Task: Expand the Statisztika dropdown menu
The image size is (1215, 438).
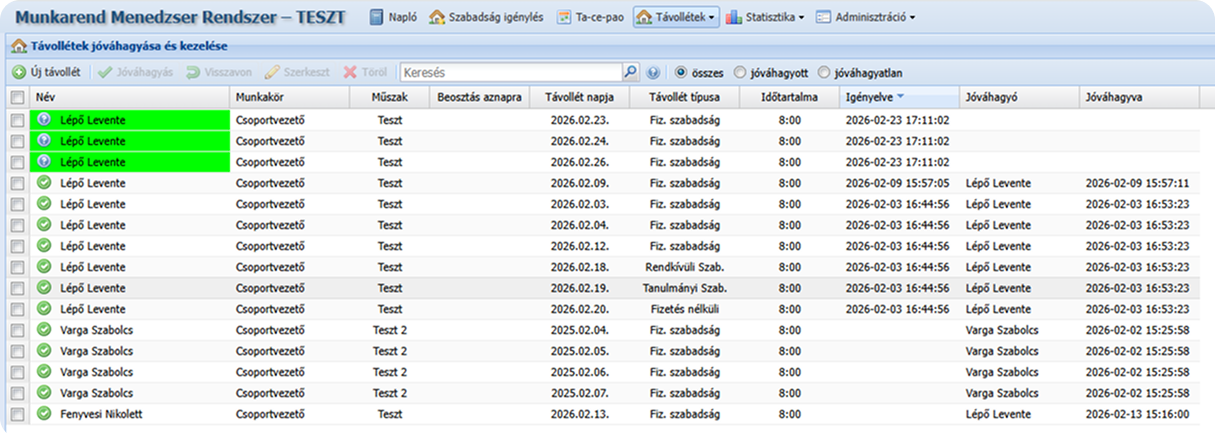Action: point(766,17)
